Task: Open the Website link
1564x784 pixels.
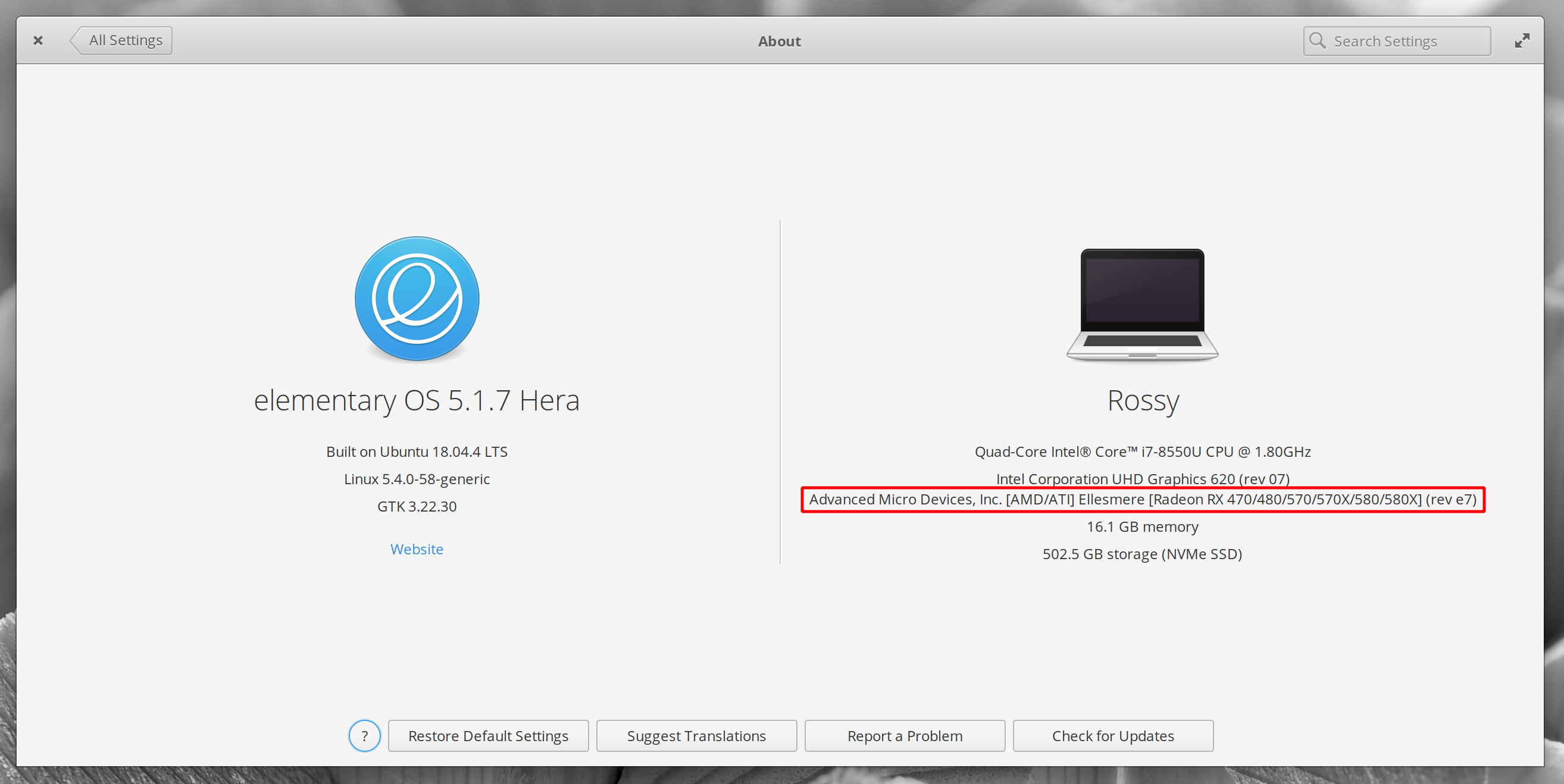Action: click(x=417, y=549)
